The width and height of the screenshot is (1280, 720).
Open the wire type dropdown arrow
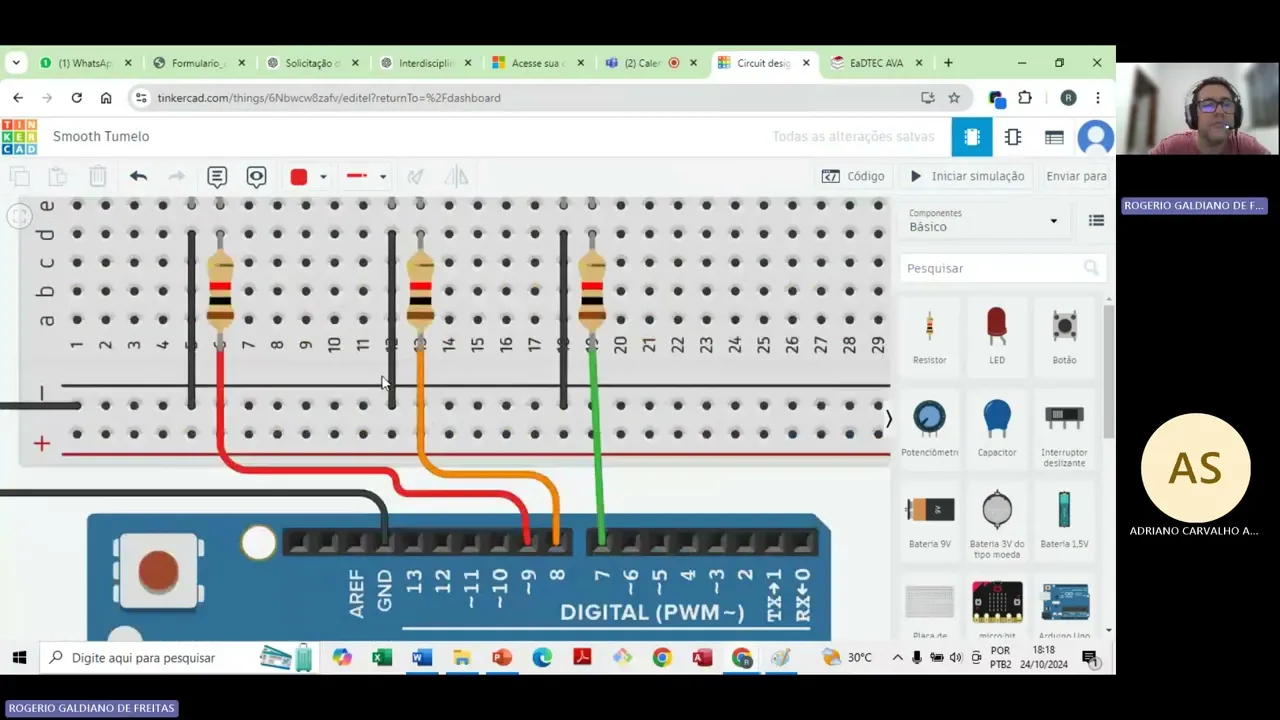pyautogui.click(x=382, y=177)
